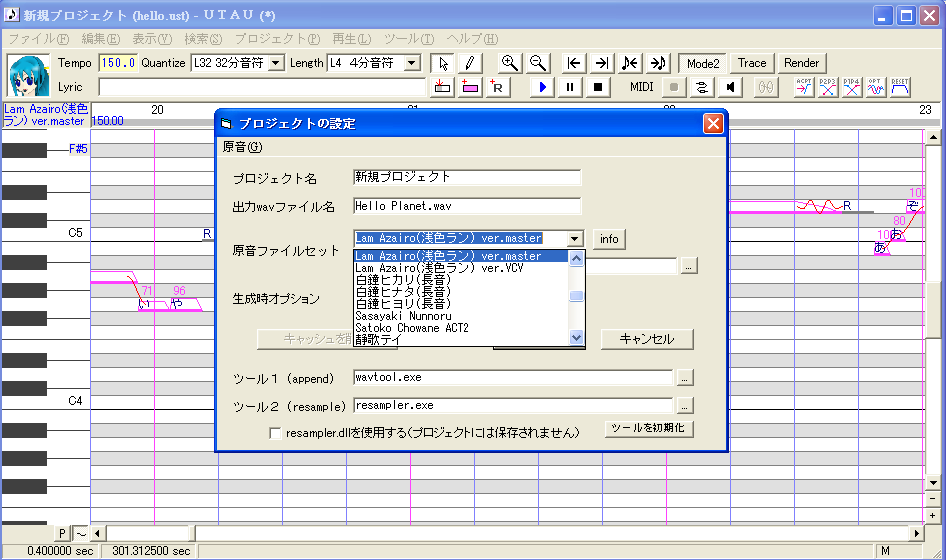Toggle the small P button at bottom left

[x=62, y=533]
